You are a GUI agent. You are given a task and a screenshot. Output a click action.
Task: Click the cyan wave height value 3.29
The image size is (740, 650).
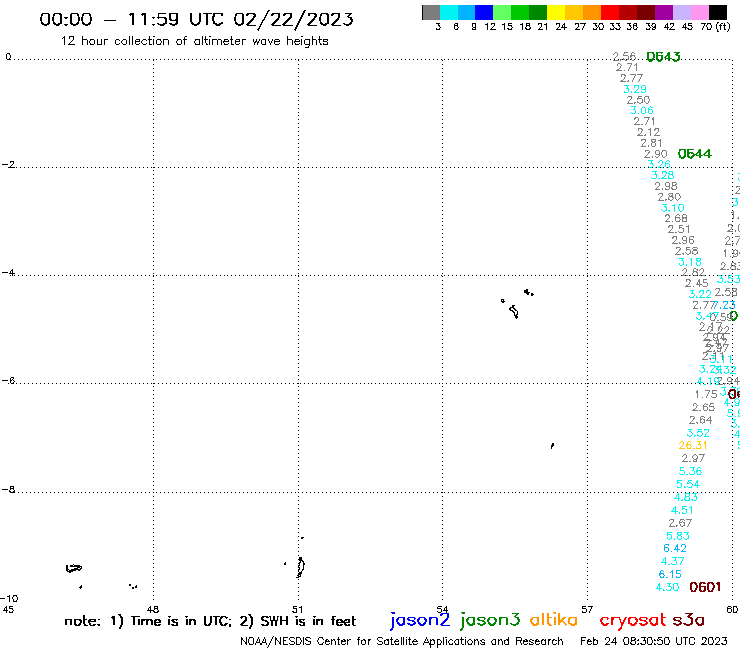[635, 89]
